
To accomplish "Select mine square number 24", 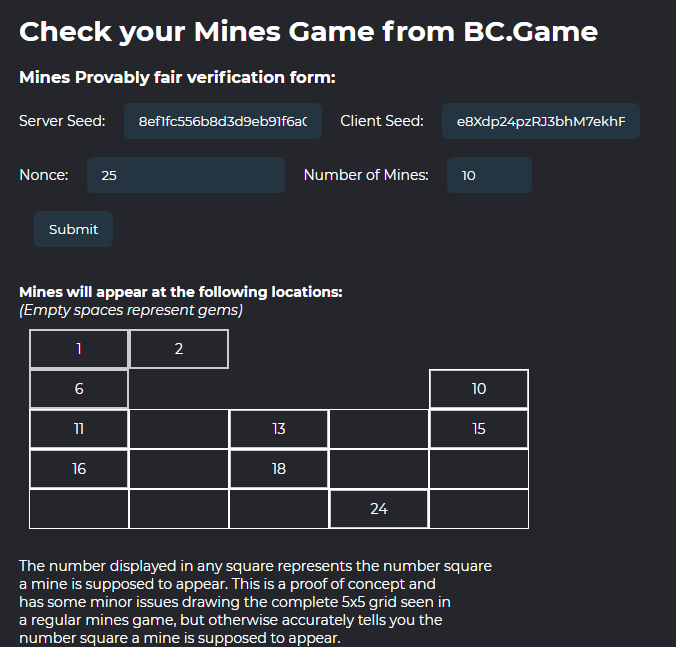I will [x=379, y=509].
